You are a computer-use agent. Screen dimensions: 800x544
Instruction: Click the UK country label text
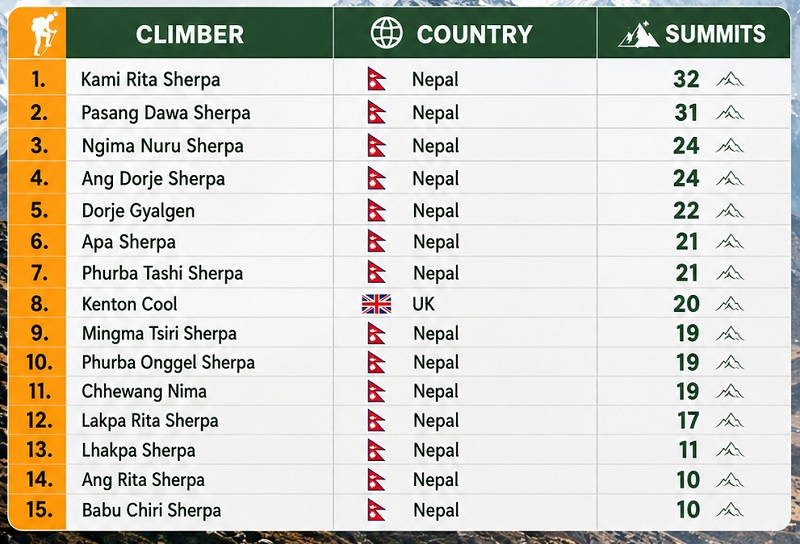pos(423,304)
